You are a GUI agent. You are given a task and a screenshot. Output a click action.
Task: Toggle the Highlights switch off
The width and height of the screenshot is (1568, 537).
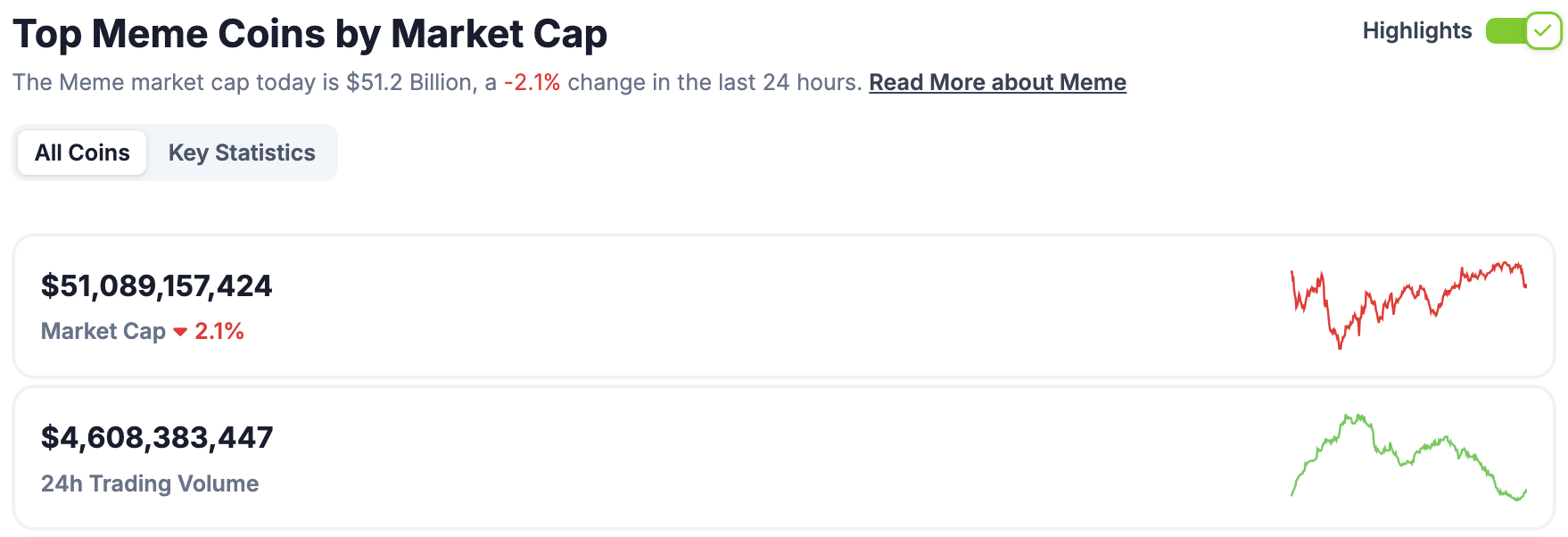(x=1522, y=31)
